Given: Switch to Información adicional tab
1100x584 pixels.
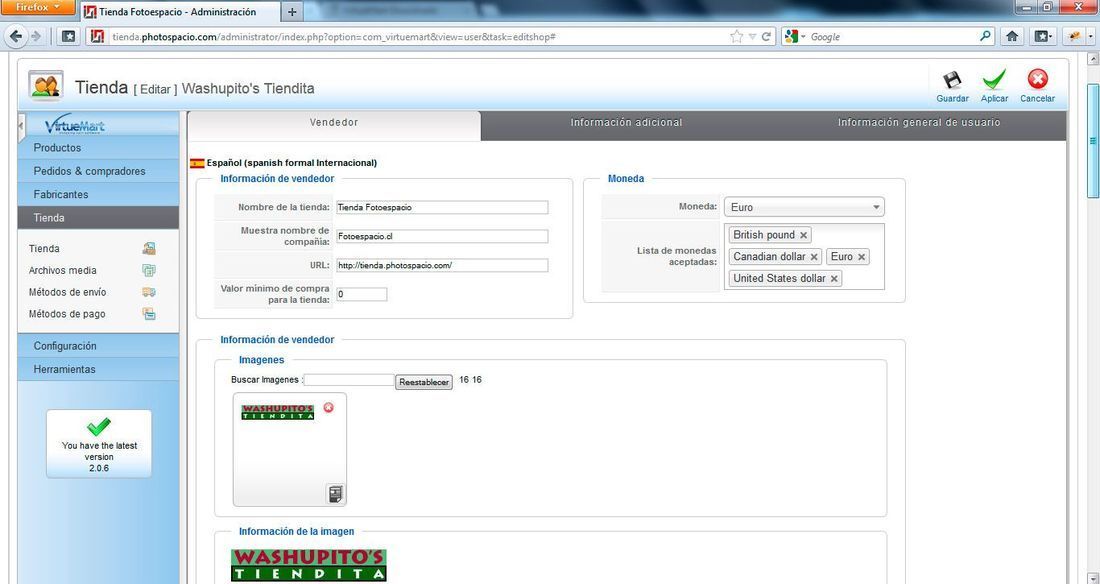Looking at the screenshot, I should (x=626, y=123).
